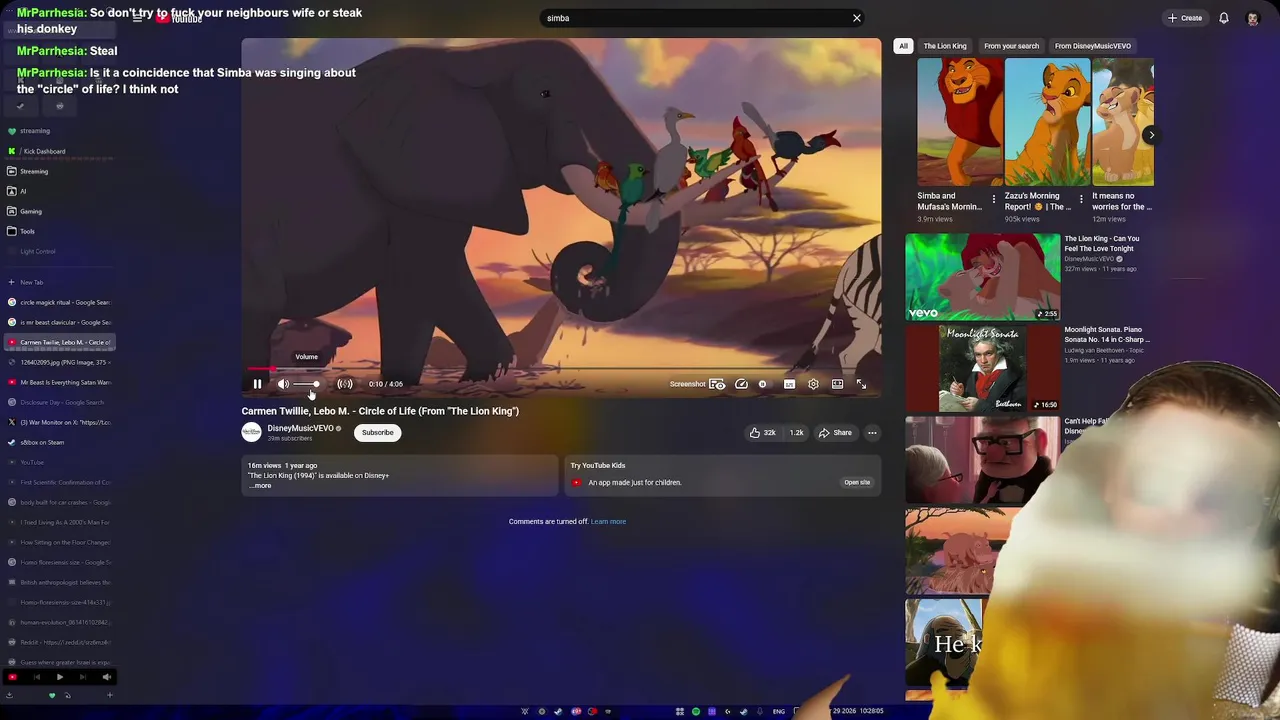The height and width of the screenshot is (720, 1280).
Task: Advance the shorts shelf with right chevron
Action: pos(1151,135)
